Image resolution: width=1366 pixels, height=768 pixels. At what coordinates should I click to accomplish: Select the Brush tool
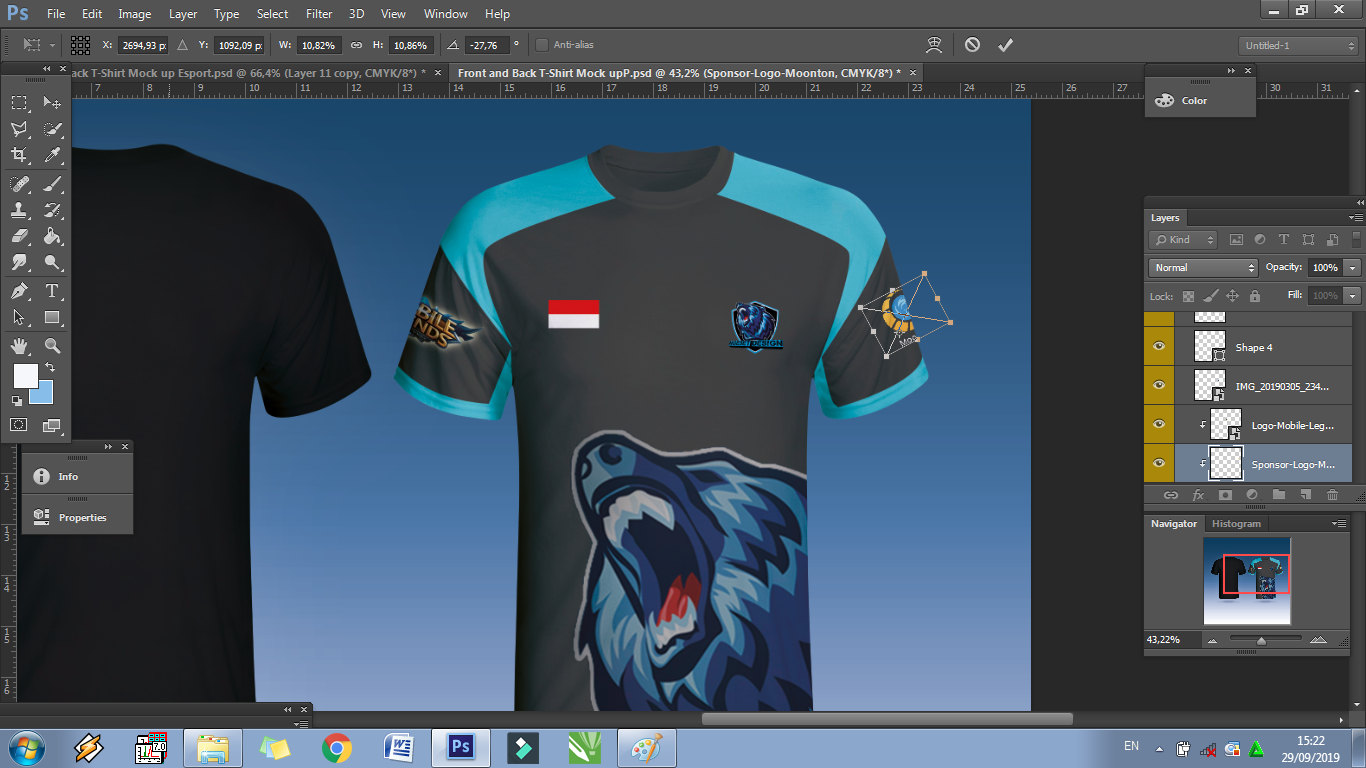click(53, 184)
